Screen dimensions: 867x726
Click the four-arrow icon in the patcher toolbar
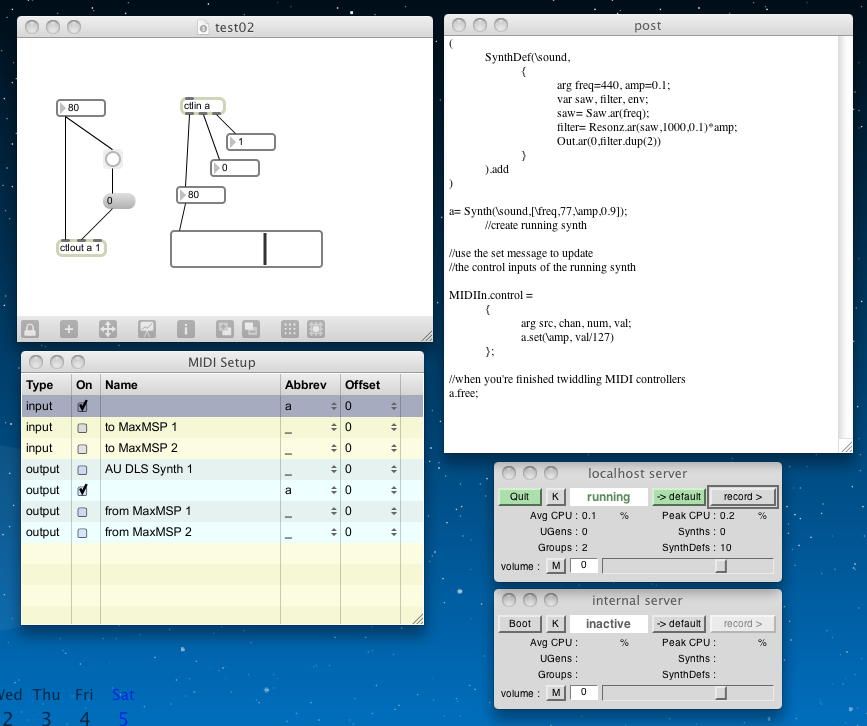[107, 329]
